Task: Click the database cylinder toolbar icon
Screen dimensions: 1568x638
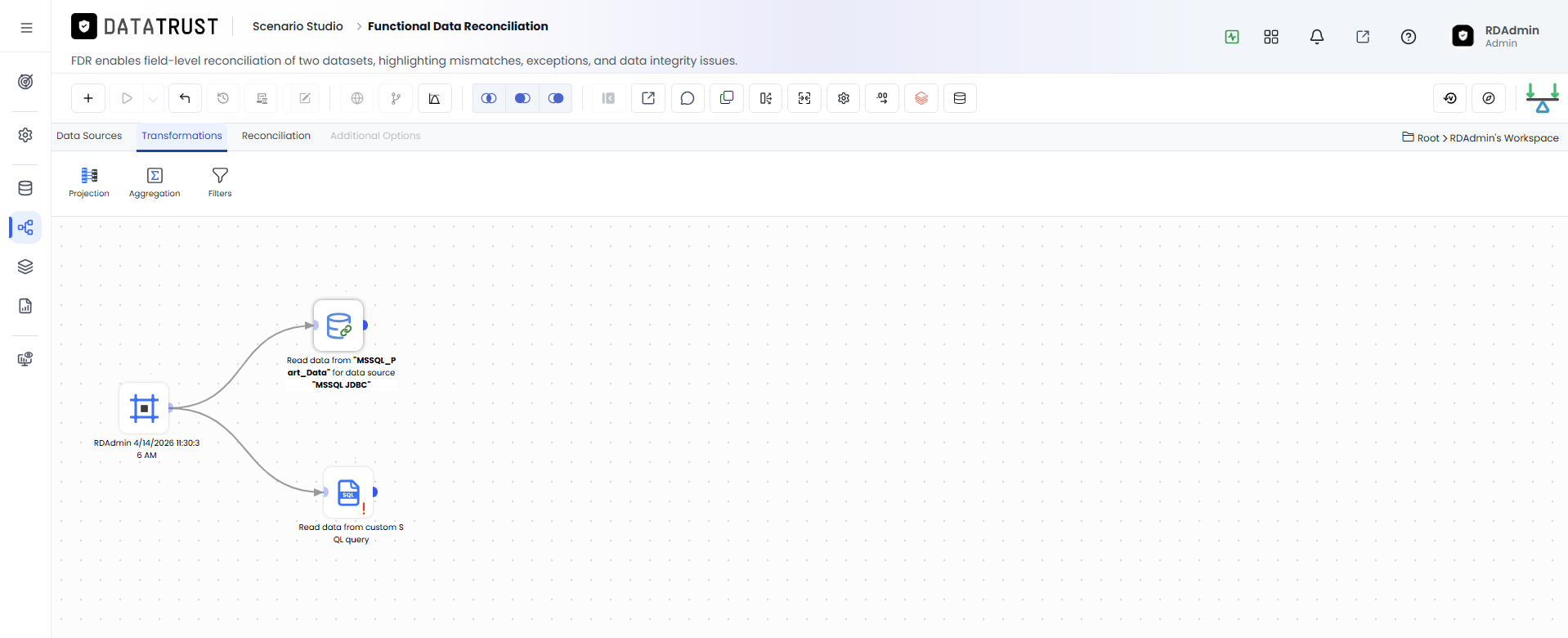Action: pos(960,98)
